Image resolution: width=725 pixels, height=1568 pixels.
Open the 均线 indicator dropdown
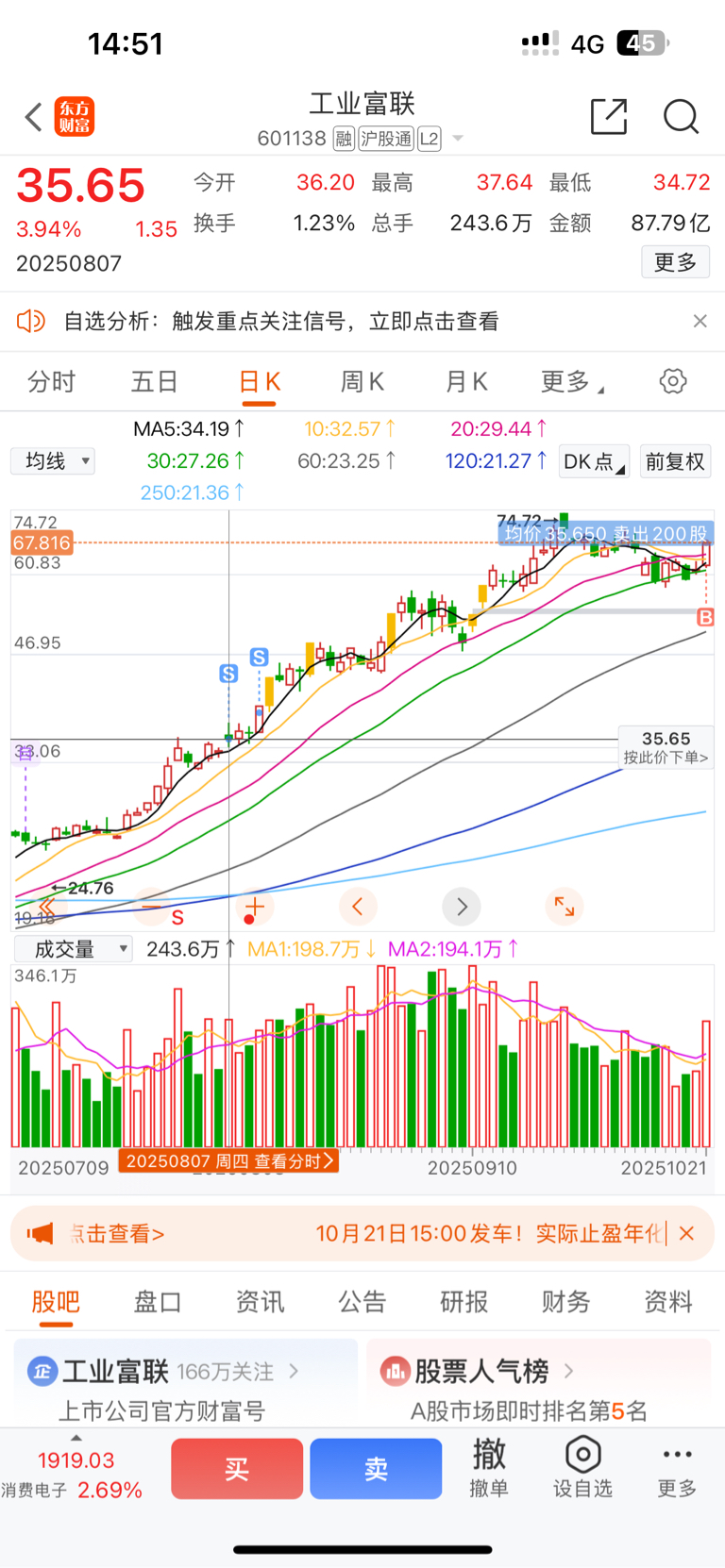pyautogui.click(x=53, y=460)
